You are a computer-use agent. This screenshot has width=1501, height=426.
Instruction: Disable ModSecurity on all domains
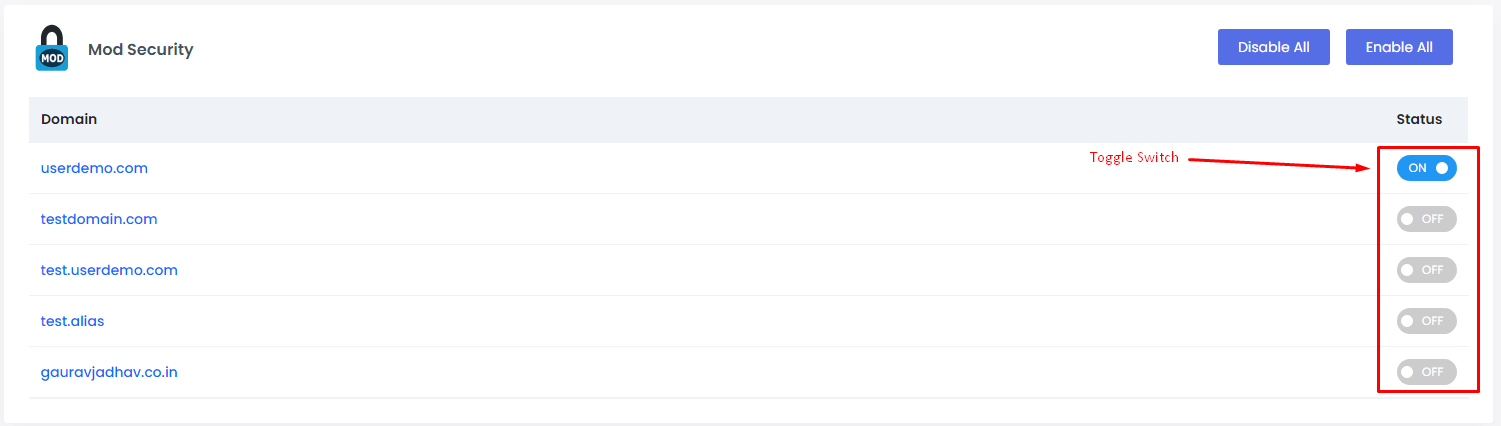click(x=1273, y=47)
